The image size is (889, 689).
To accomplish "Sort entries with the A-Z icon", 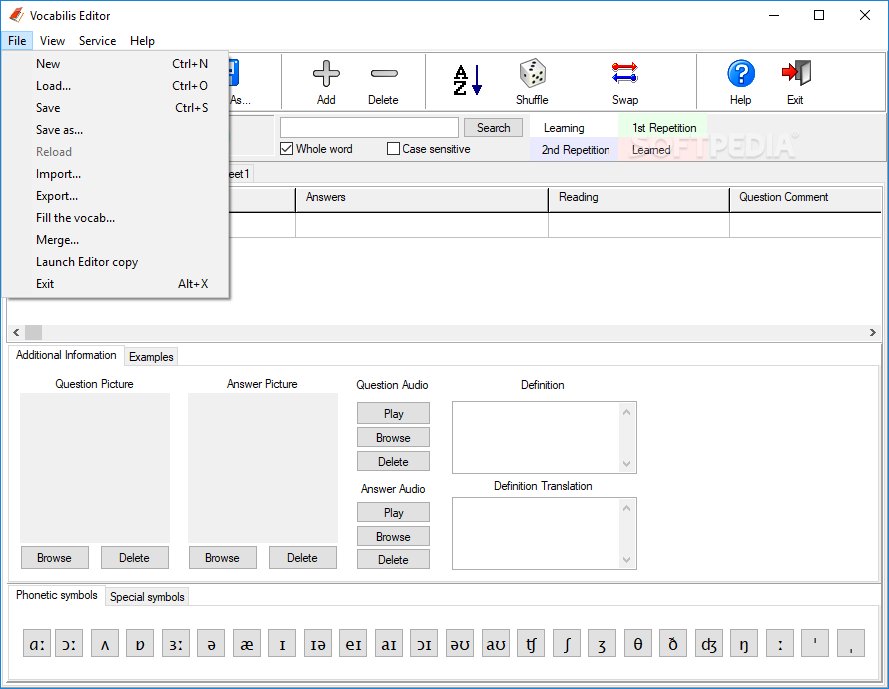I will [x=467, y=79].
